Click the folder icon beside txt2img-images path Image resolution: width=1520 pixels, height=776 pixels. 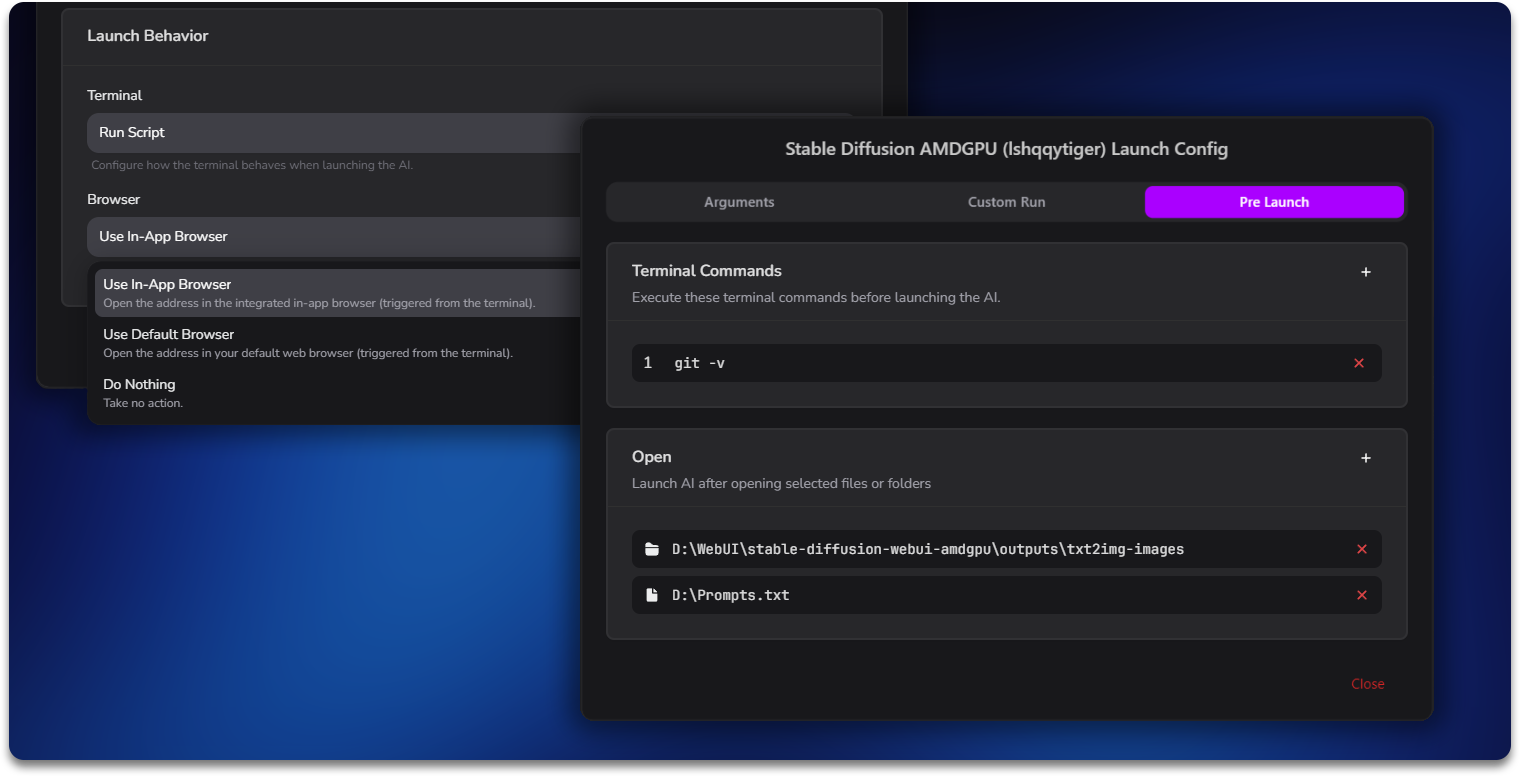(652, 549)
